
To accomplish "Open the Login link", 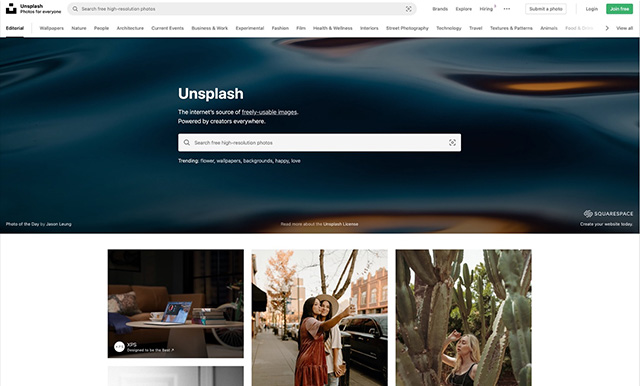I will coord(591,9).
